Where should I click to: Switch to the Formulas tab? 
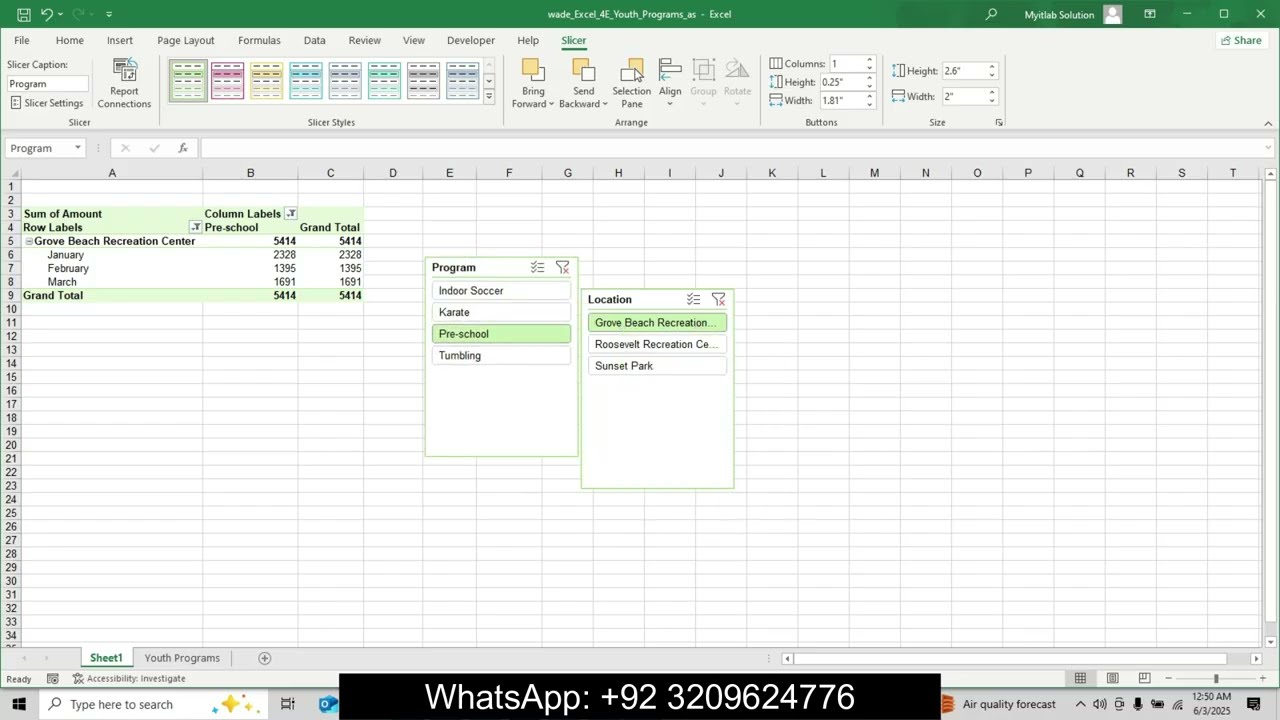[259, 40]
